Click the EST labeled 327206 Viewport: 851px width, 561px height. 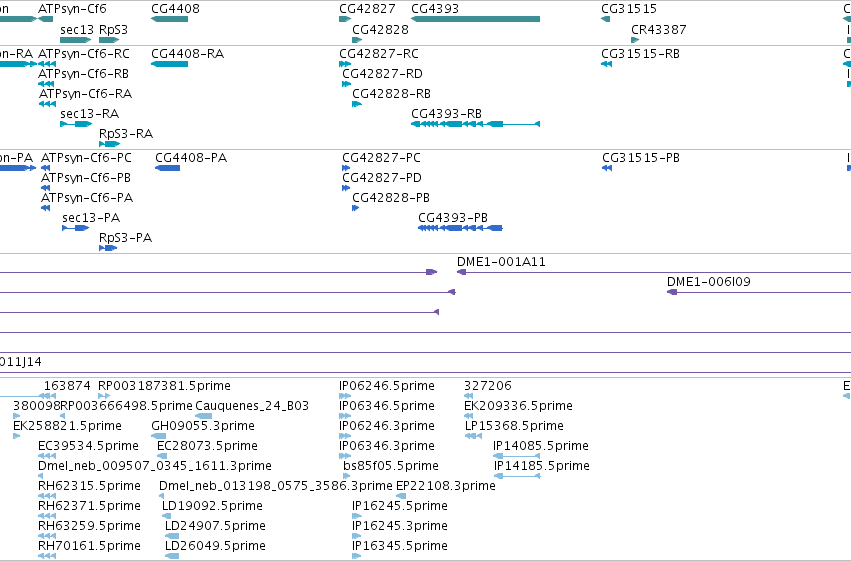coord(488,386)
